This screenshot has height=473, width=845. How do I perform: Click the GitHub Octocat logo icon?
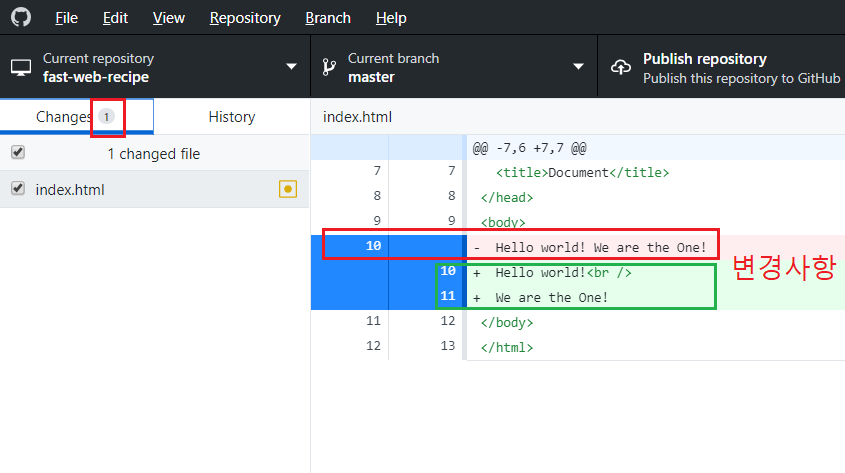[x=21, y=17]
